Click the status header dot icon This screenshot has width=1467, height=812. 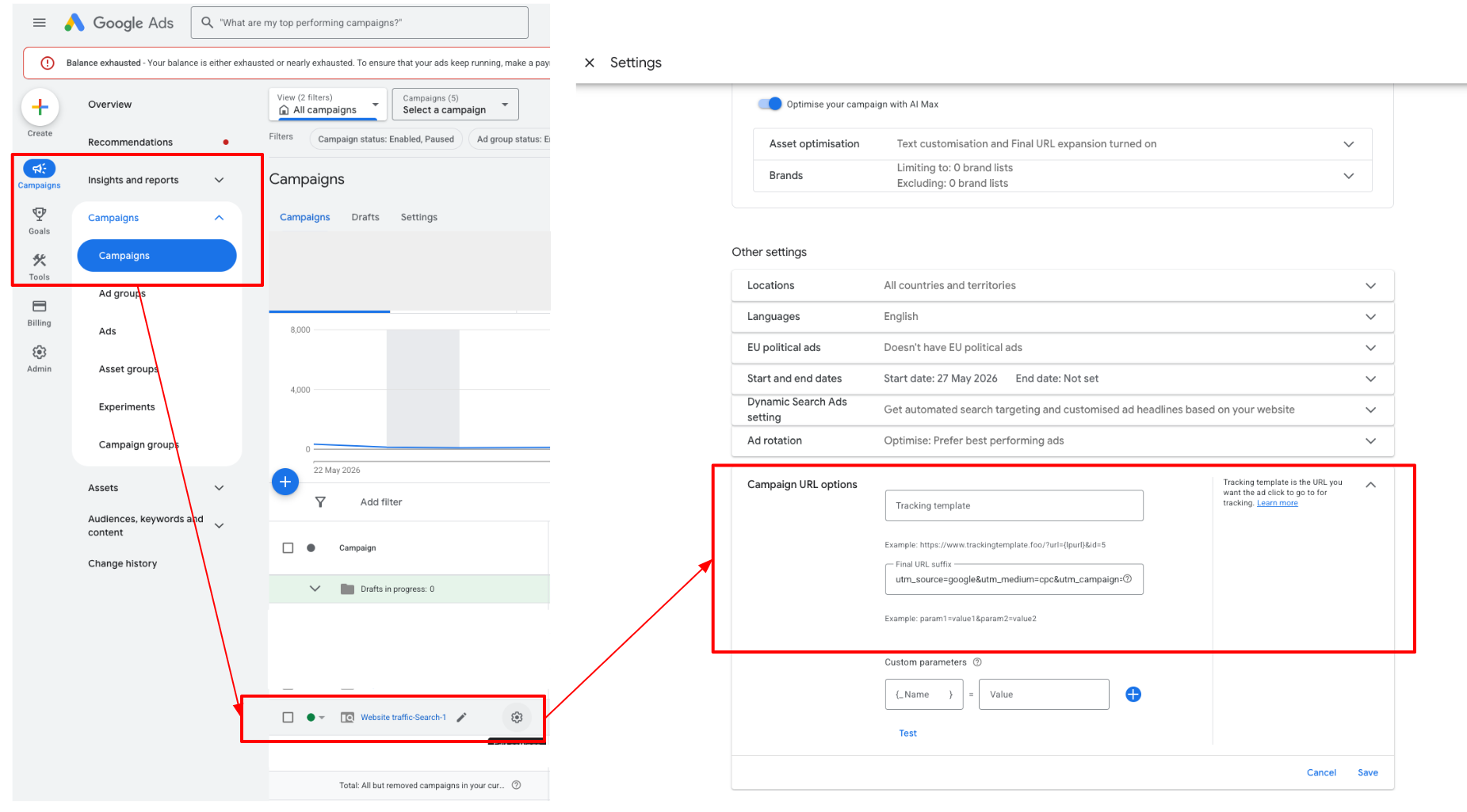pos(311,547)
